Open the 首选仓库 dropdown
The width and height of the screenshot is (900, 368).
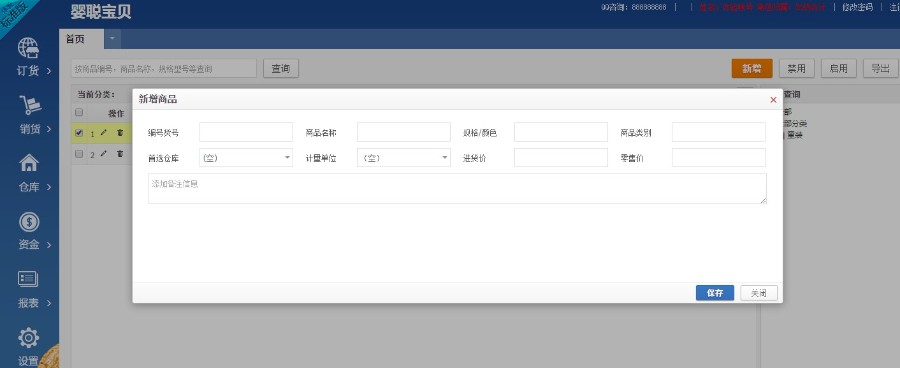[246, 158]
